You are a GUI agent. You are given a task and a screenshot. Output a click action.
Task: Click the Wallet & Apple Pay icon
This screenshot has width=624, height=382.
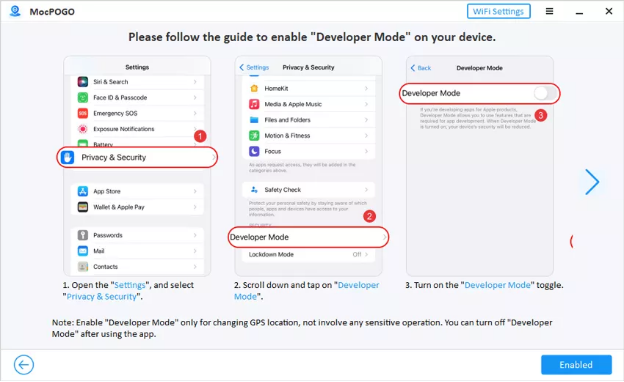point(82,207)
